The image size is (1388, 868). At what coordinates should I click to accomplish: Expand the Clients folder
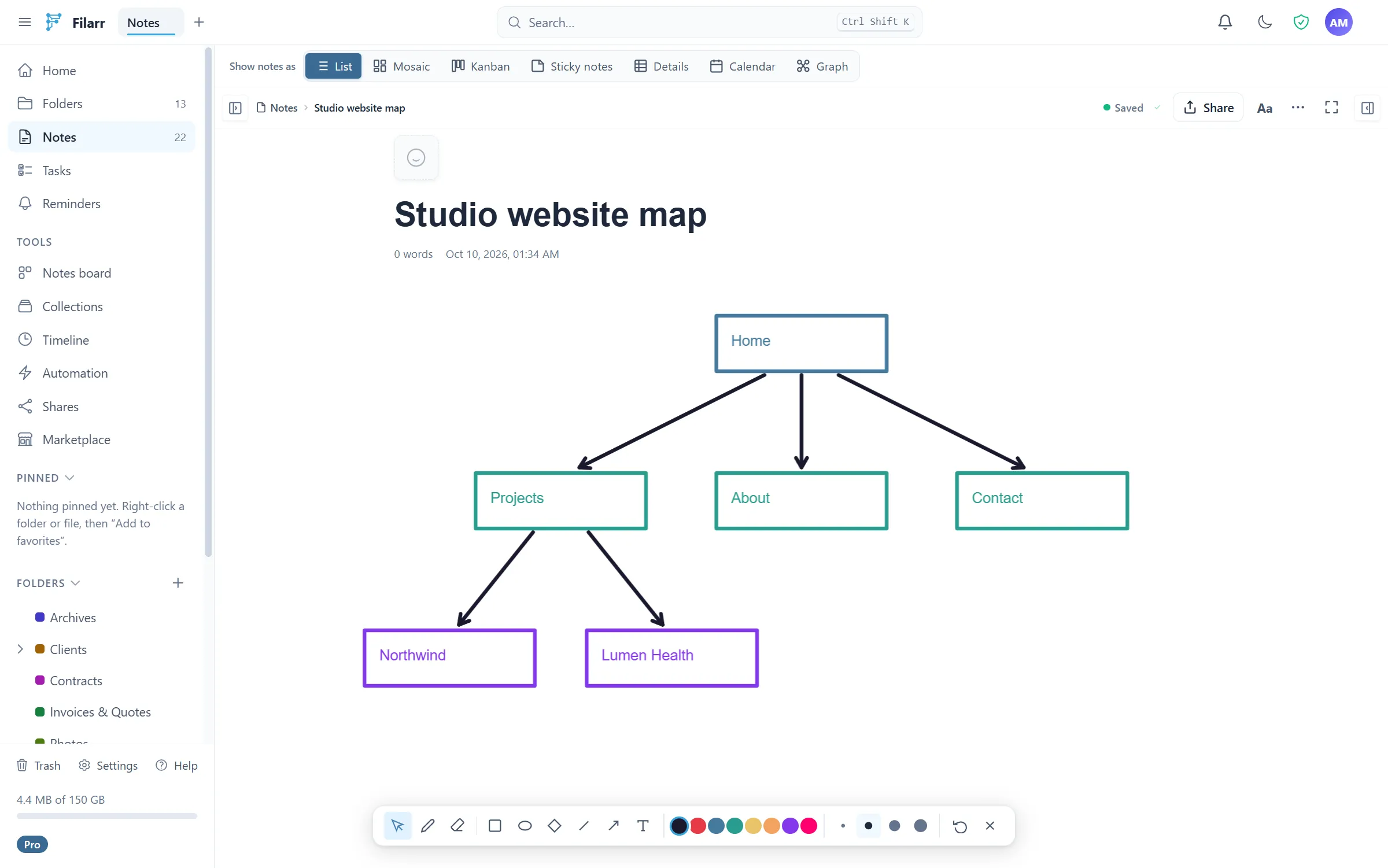pyautogui.click(x=20, y=649)
